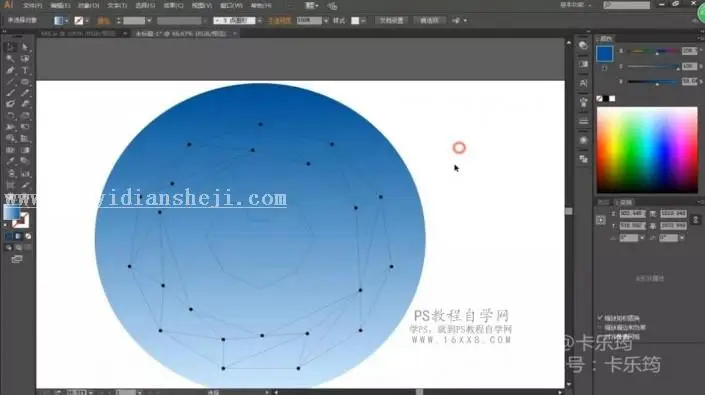
Task: Select the Rotate tool
Action: [x=11, y=116]
